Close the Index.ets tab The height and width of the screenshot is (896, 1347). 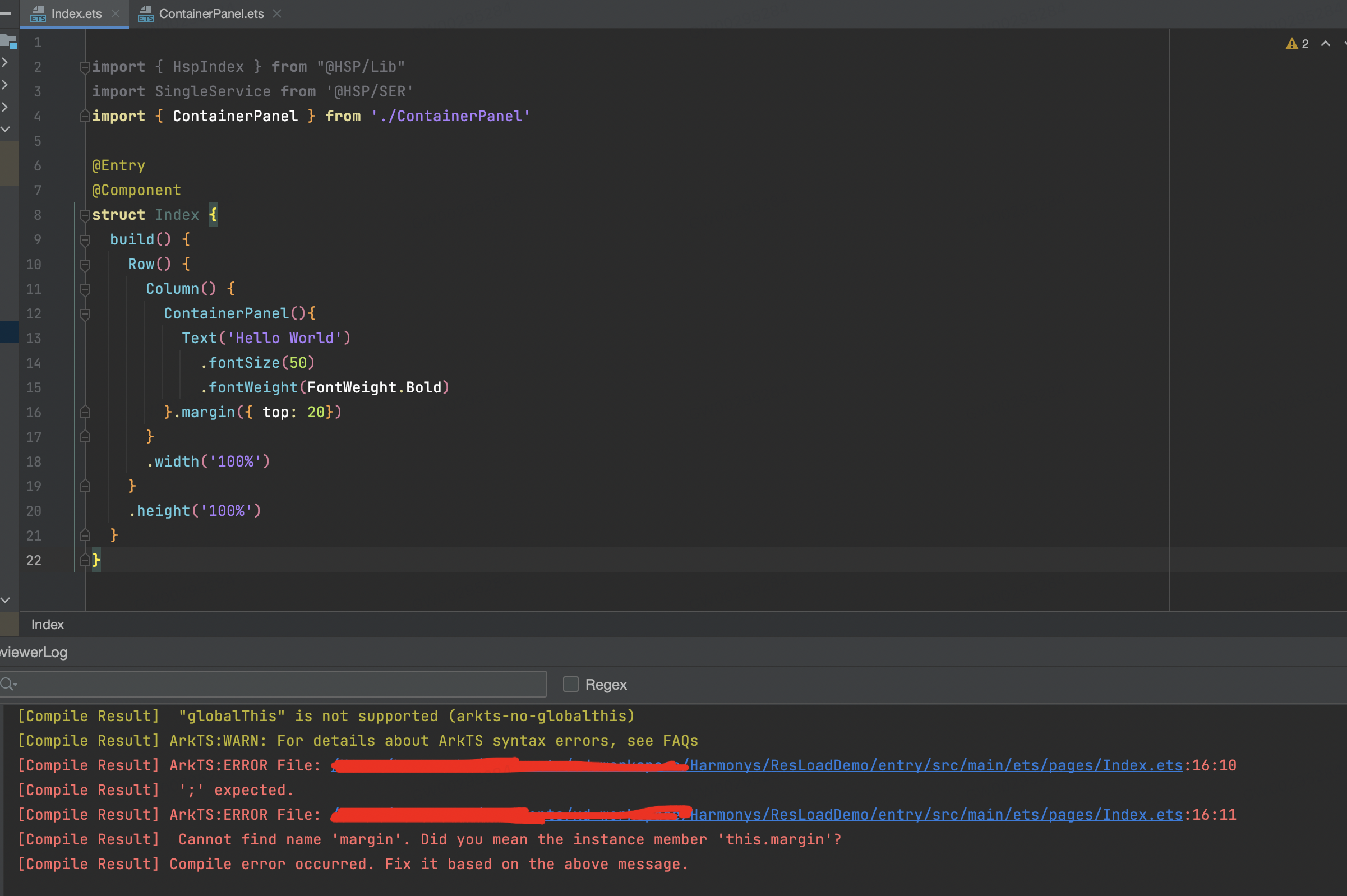pyautogui.click(x=116, y=13)
